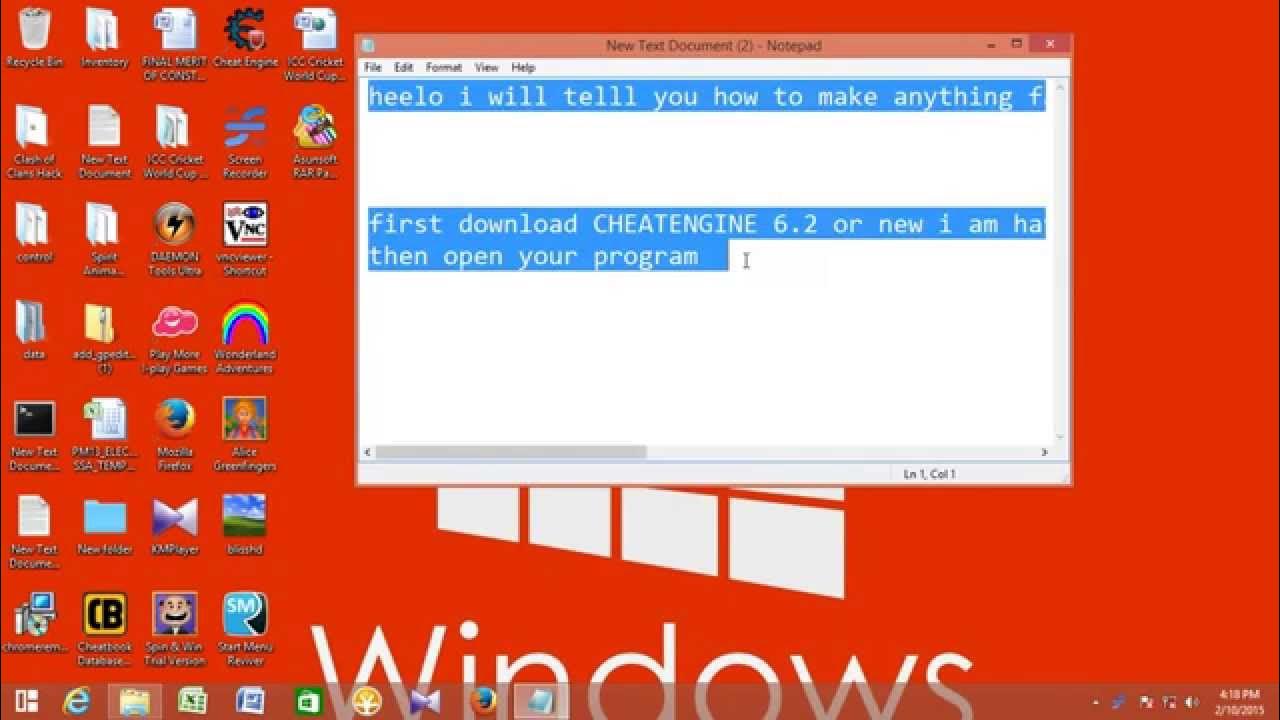This screenshot has width=1280, height=720.
Task: Click the 'first download CHEATENGINE' line
Action: 707,224
